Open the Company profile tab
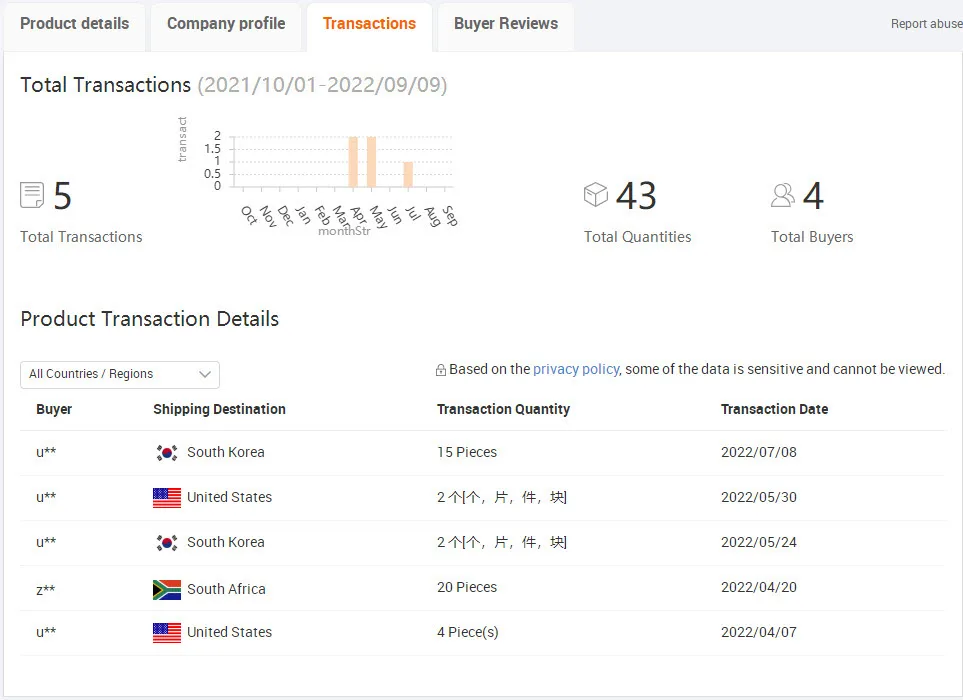The image size is (963, 700). pyautogui.click(x=226, y=24)
